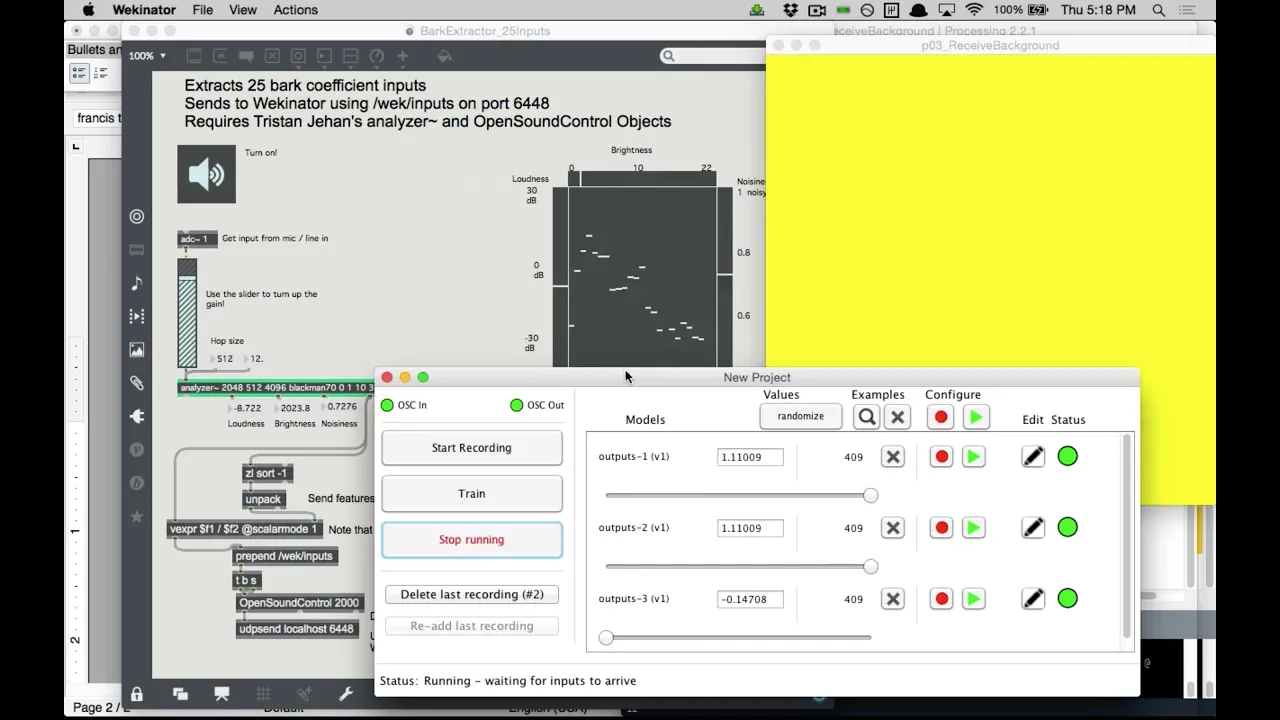Delete examples for outputs-2 with its X
Image resolution: width=1280 pixels, height=720 pixels.
893,528
